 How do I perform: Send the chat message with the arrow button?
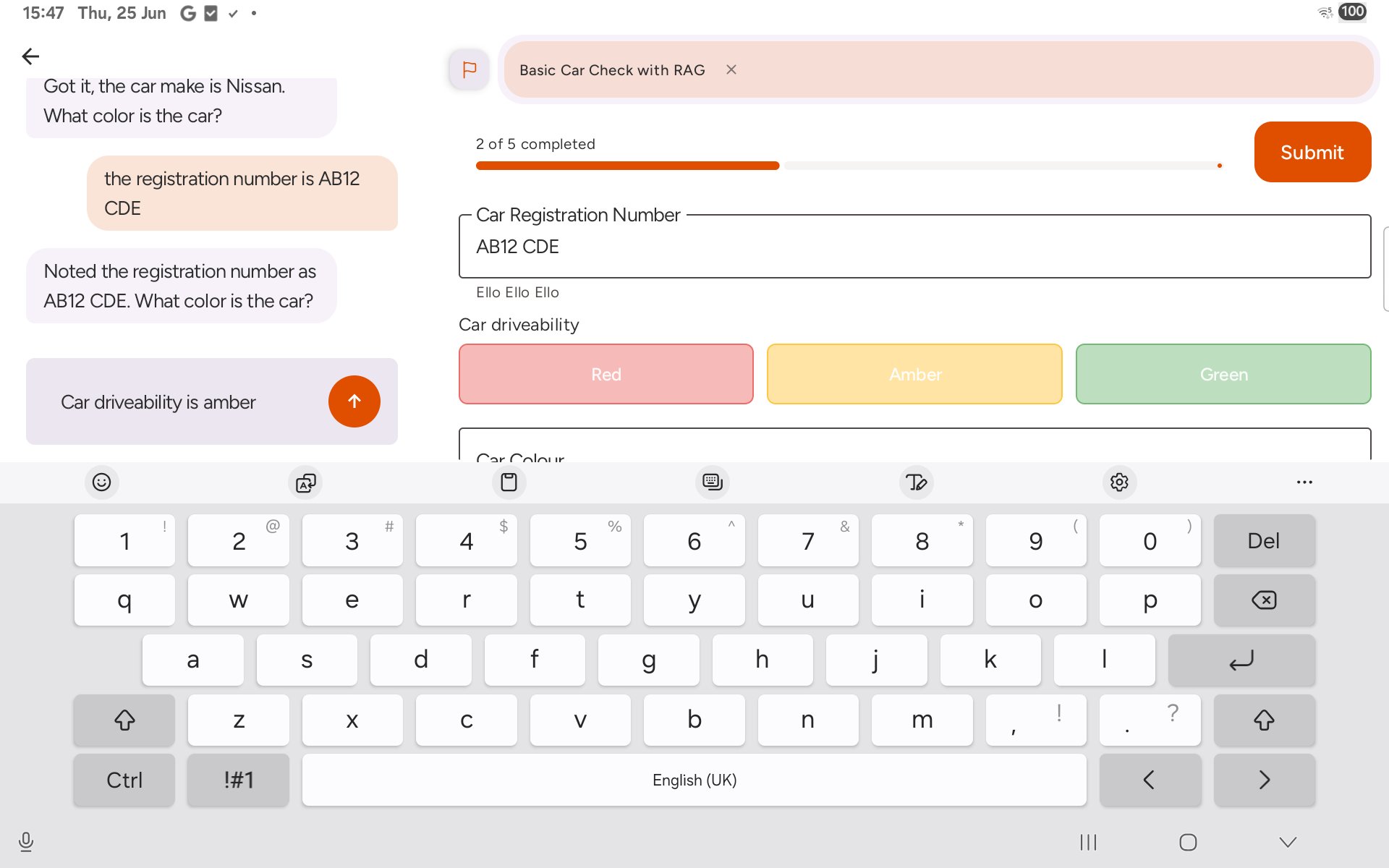click(354, 401)
